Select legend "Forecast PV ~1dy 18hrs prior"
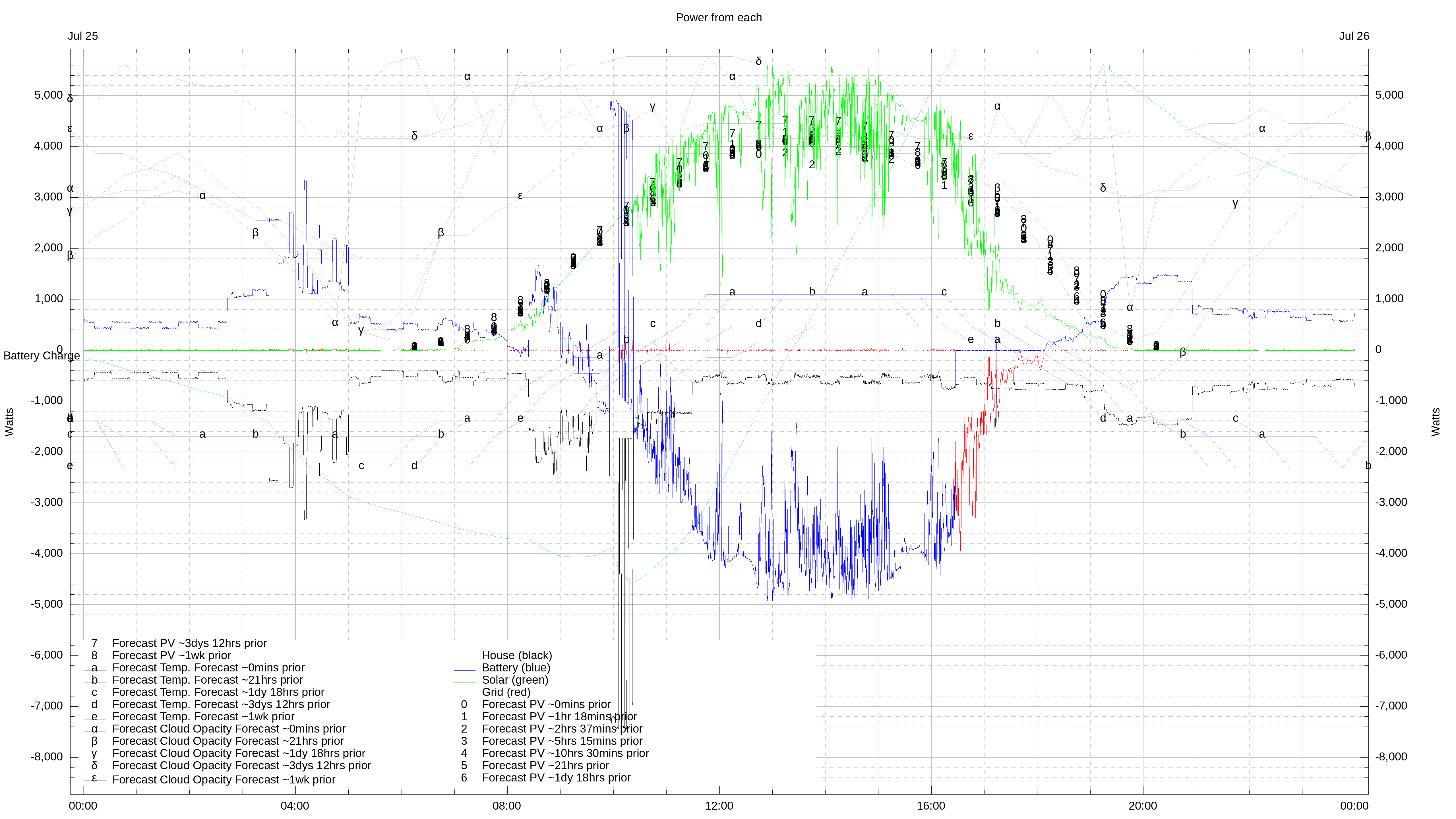Image resolution: width=1456 pixels, height=819 pixels. 556,778
